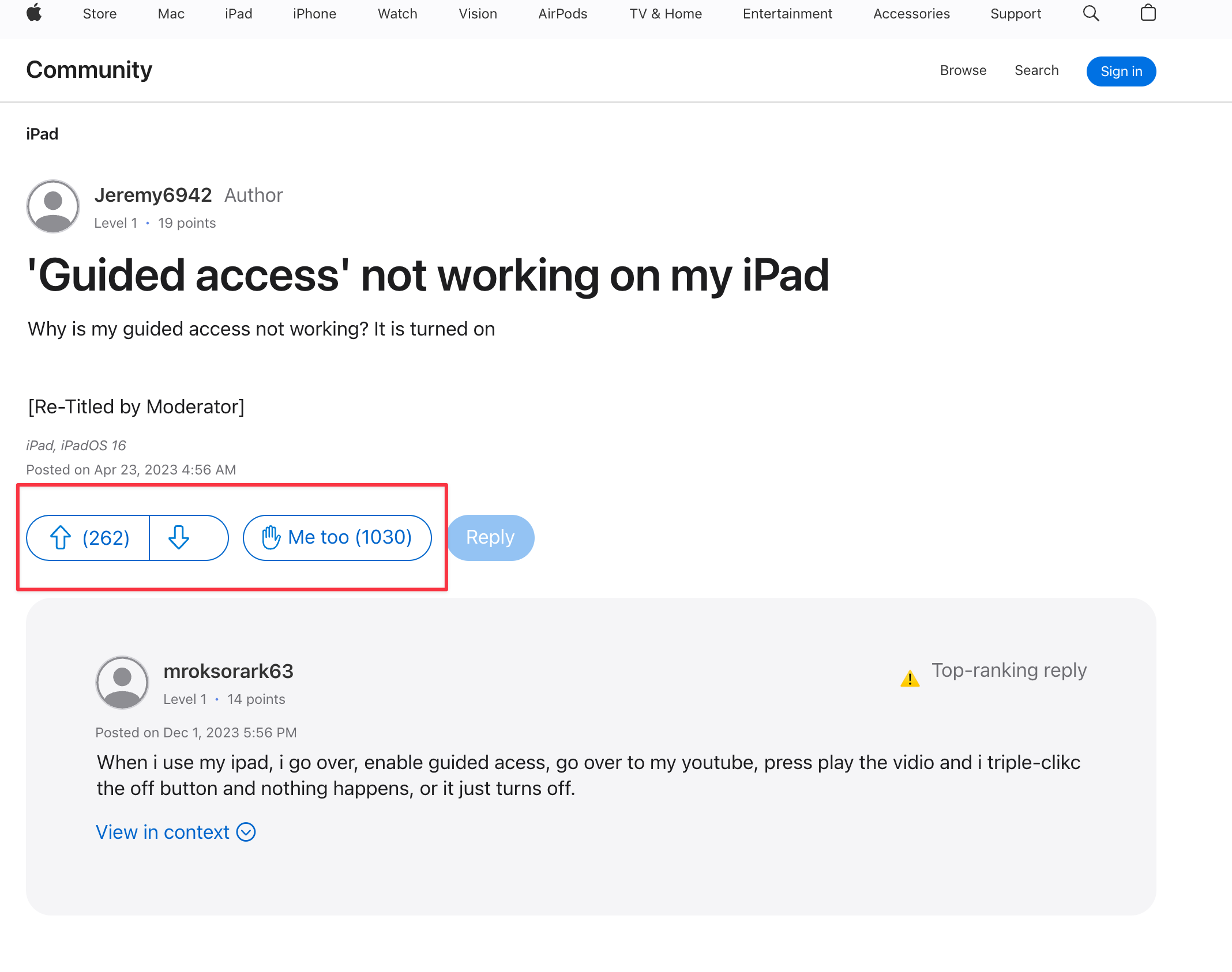Click mroksorark63's profile avatar
The image size is (1232, 972).
click(x=122, y=683)
